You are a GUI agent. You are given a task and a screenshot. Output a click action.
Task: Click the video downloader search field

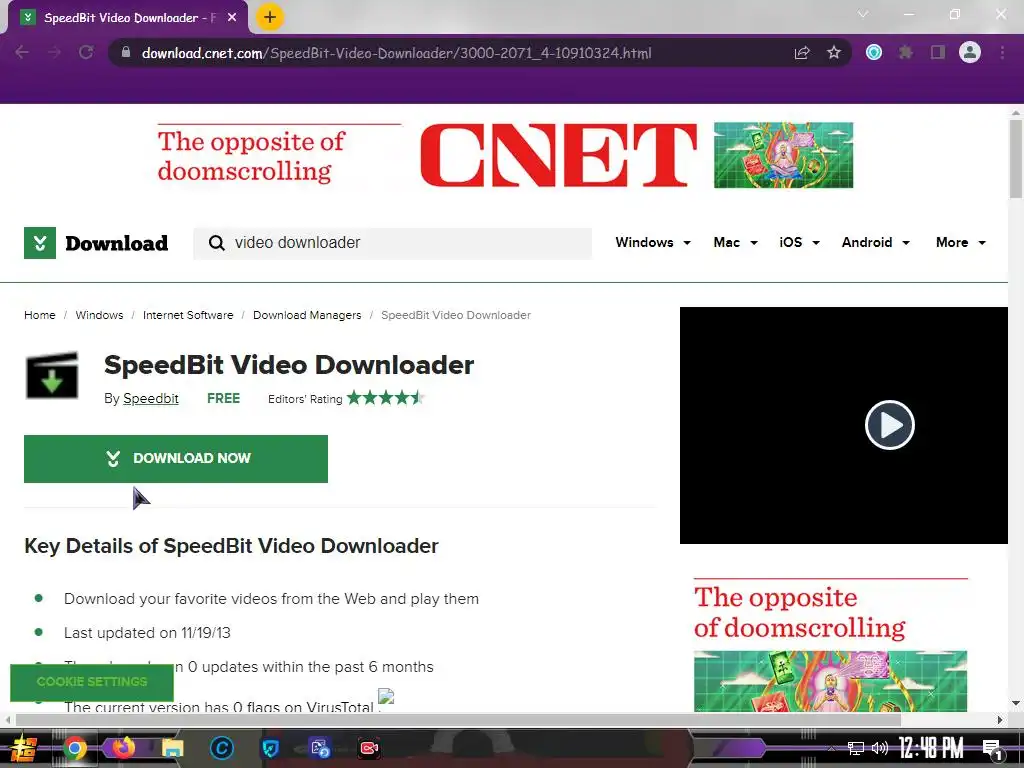392,243
